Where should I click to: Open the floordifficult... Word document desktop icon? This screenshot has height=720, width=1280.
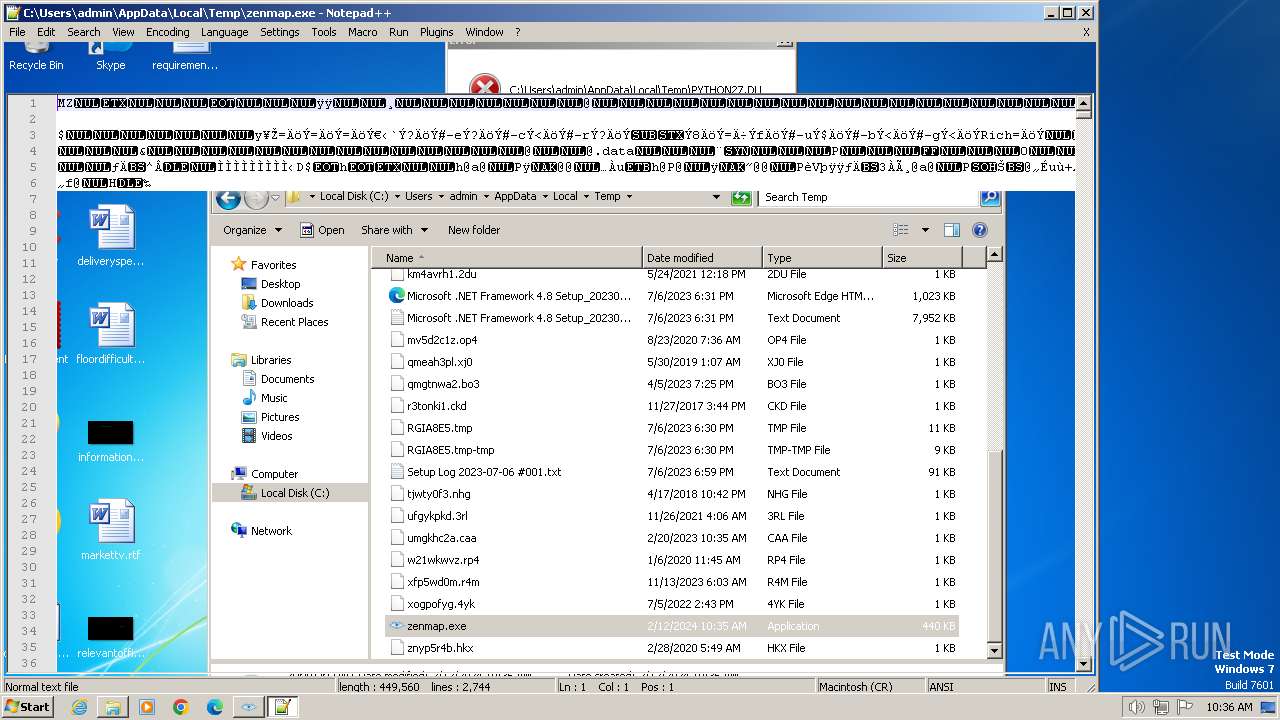110,334
